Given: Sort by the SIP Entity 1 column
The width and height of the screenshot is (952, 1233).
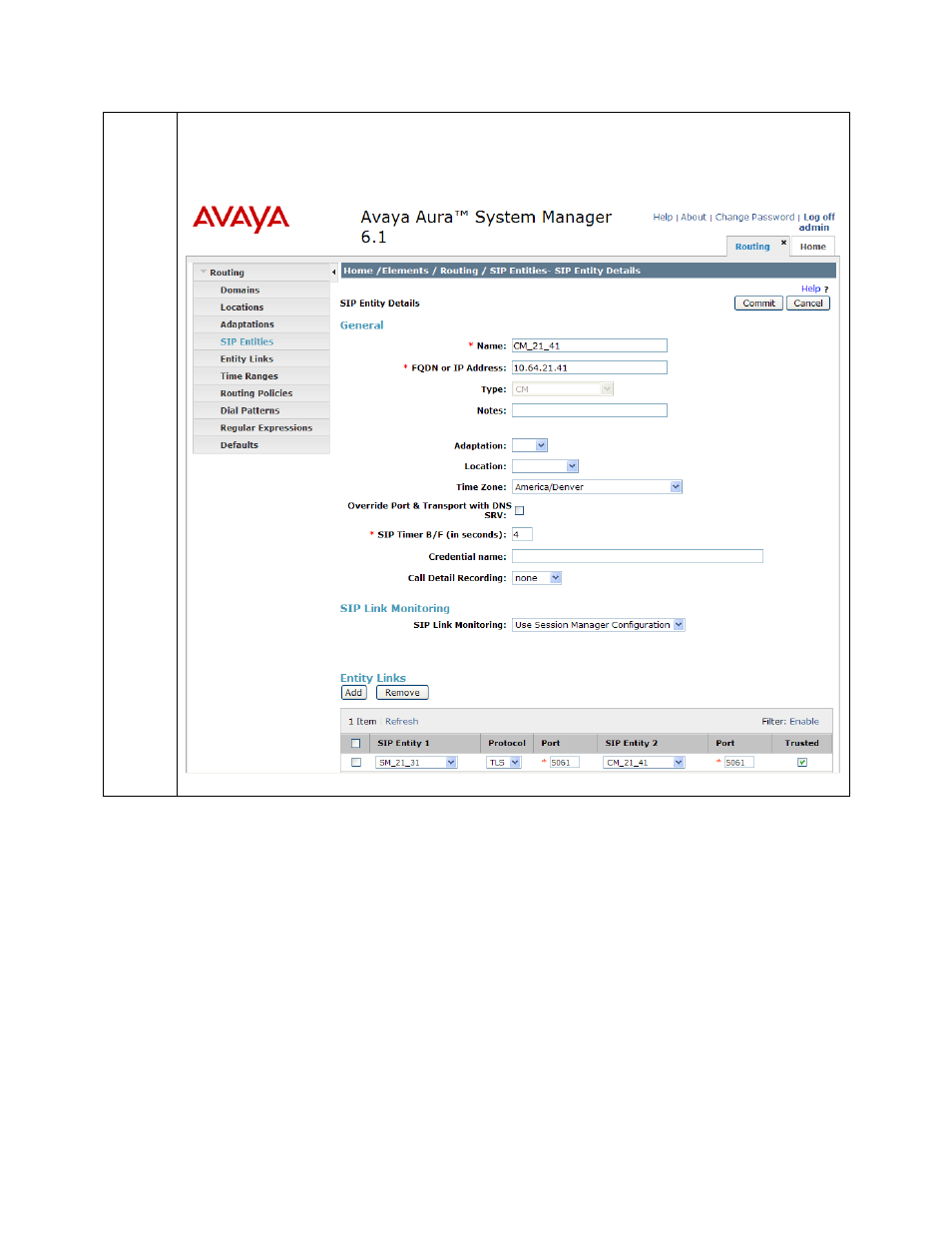Looking at the screenshot, I should click(x=403, y=744).
